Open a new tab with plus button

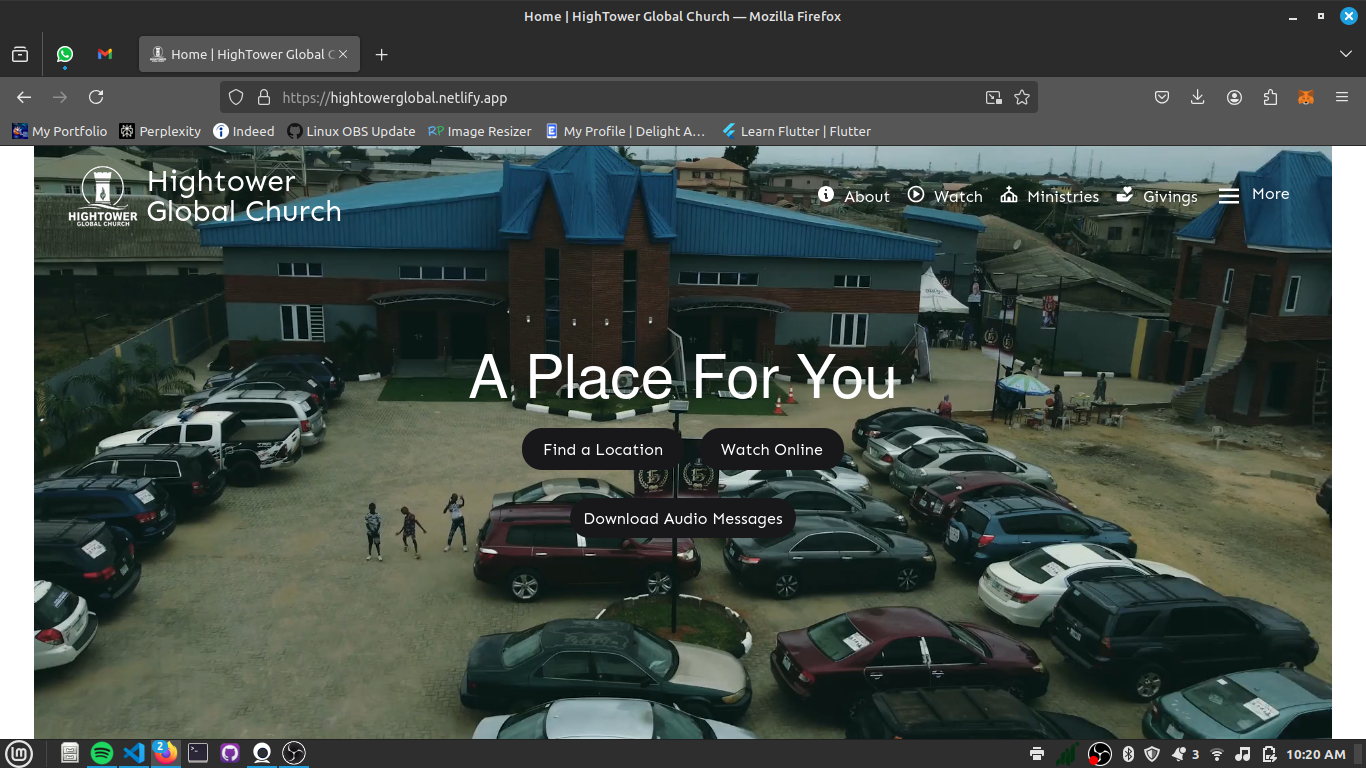381,54
